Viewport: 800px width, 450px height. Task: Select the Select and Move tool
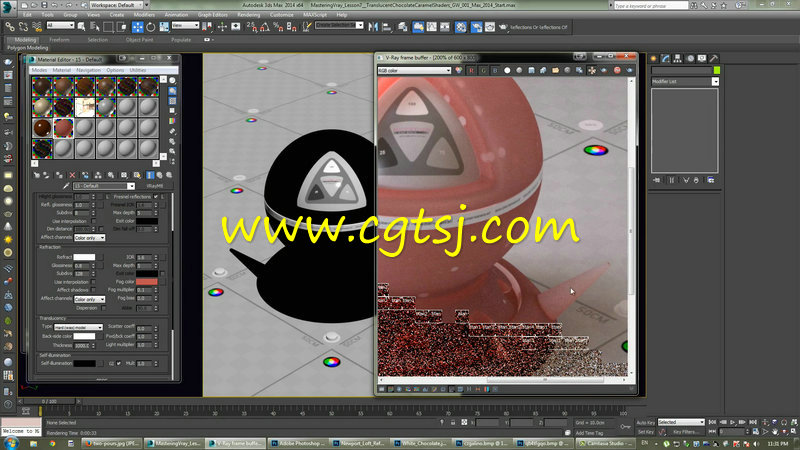[x=138, y=27]
